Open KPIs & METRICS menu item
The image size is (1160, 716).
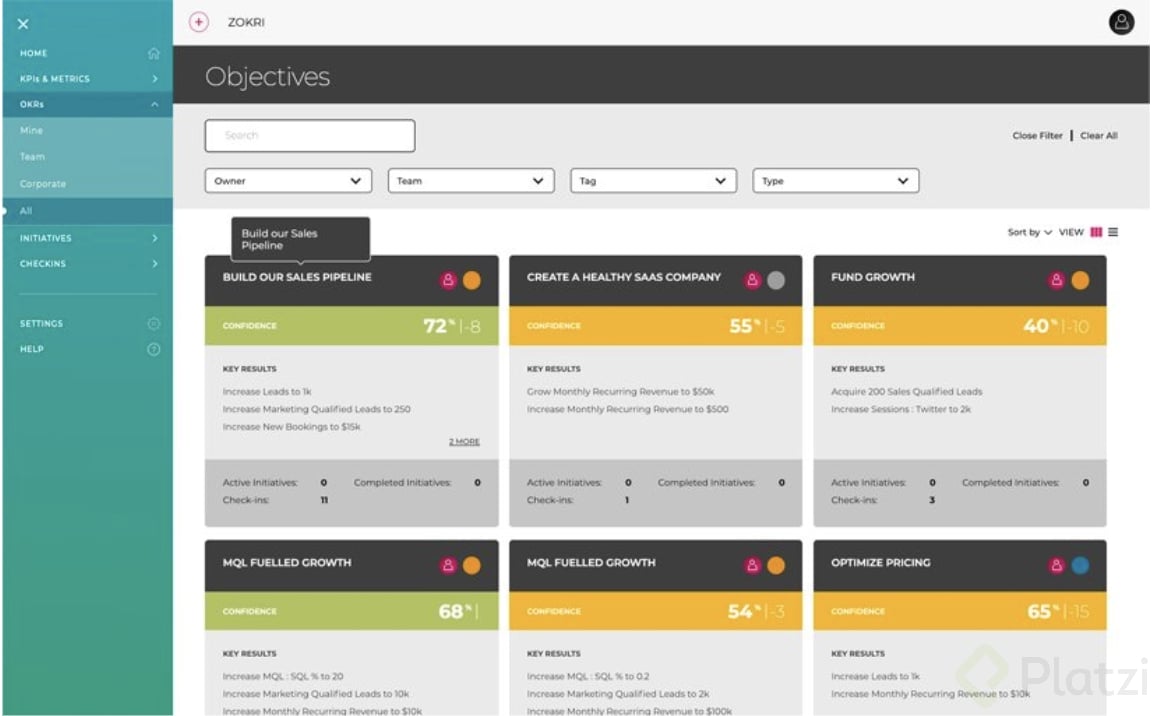tap(55, 78)
